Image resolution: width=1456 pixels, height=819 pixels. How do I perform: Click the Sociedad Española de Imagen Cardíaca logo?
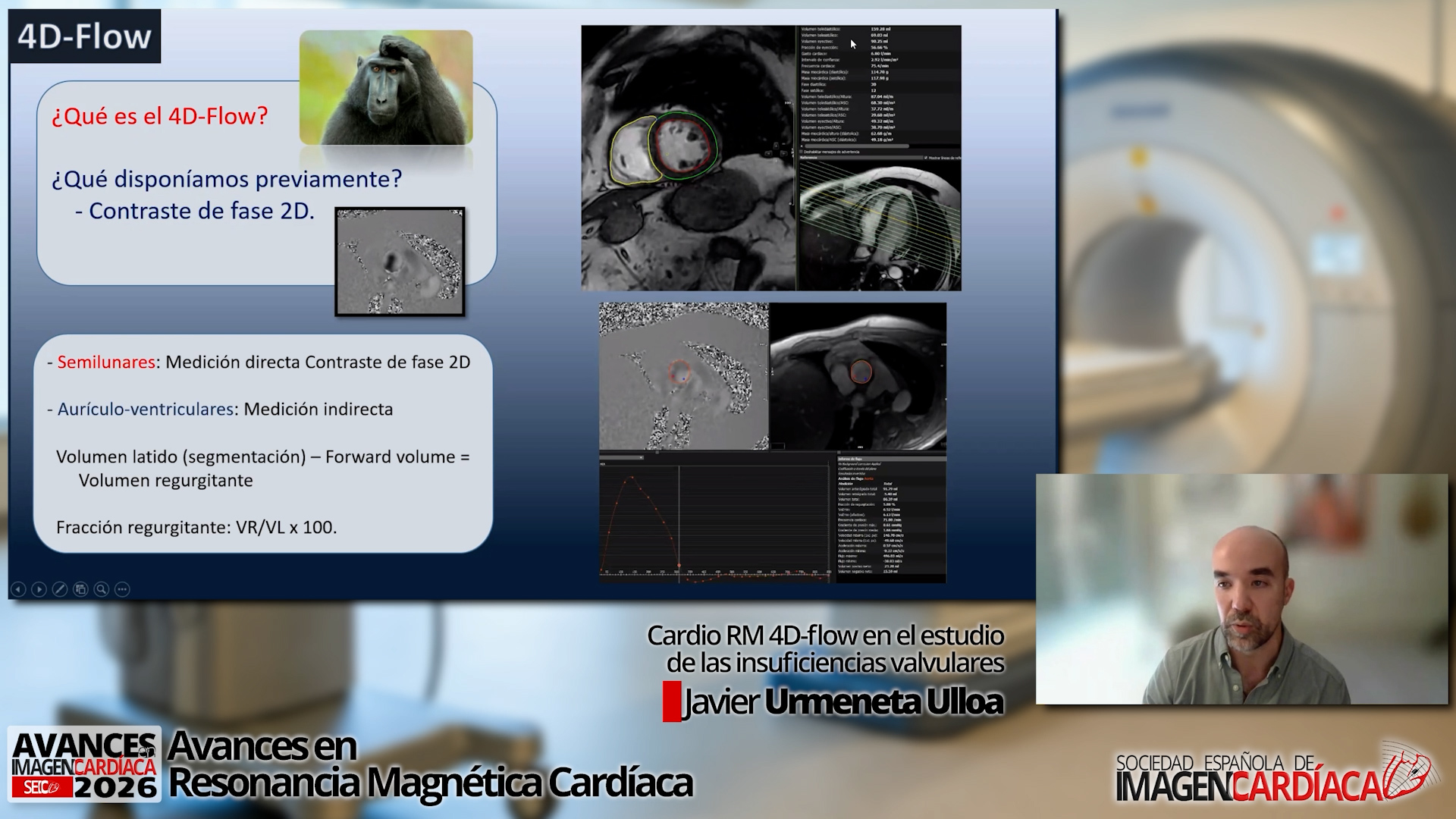[x=1277, y=773]
